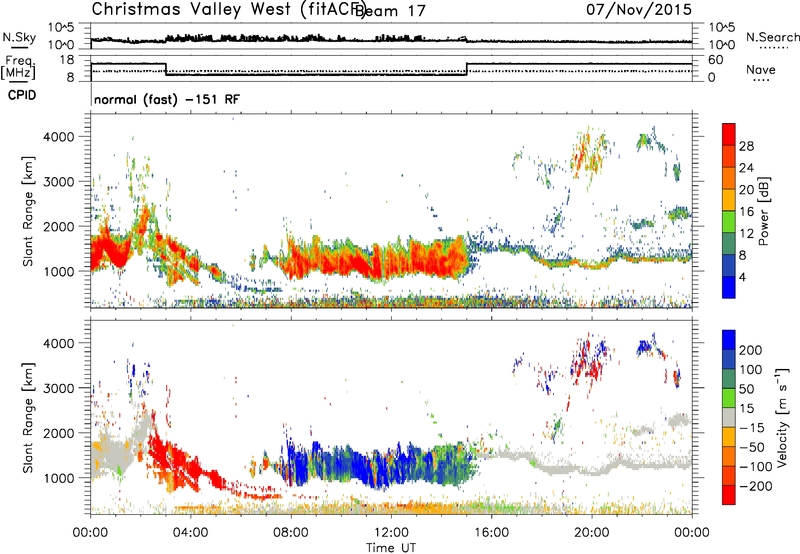The width and height of the screenshot is (800, 554).
Task: Click the '16:00' time tick label
Action: (x=491, y=533)
